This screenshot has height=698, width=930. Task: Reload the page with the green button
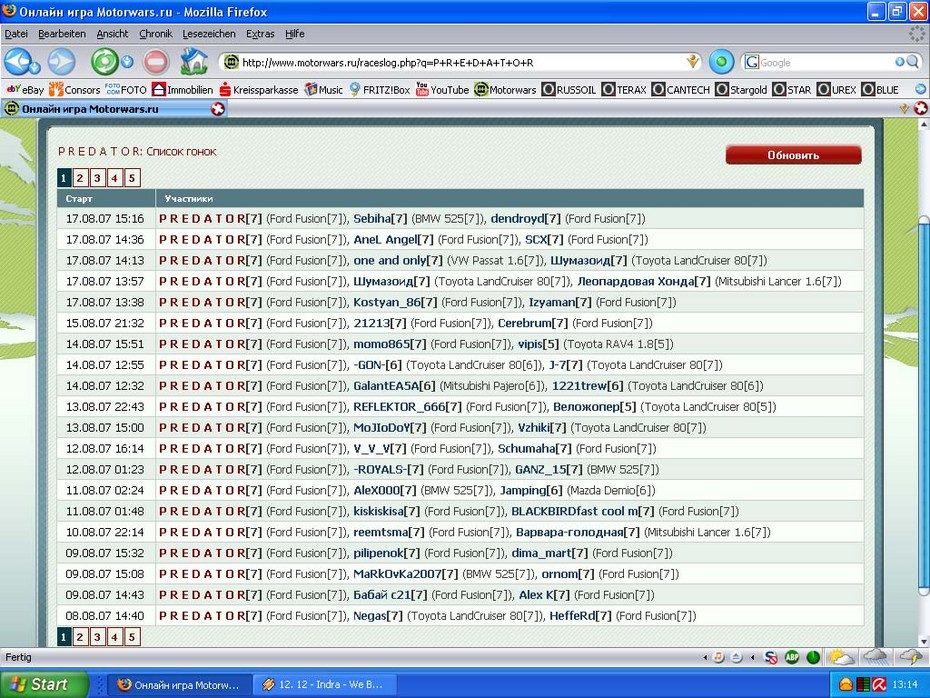[x=104, y=62]
